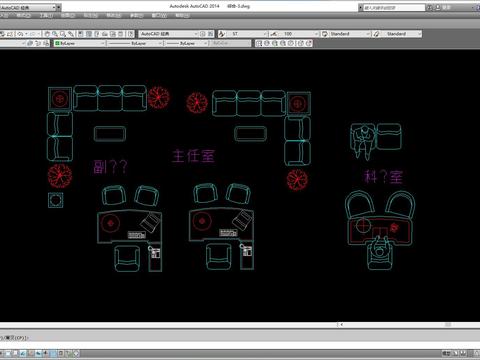Viewport: 480px width, 360px height.
Task: Click the Zoom Previous icon
Action: point(71,34)
